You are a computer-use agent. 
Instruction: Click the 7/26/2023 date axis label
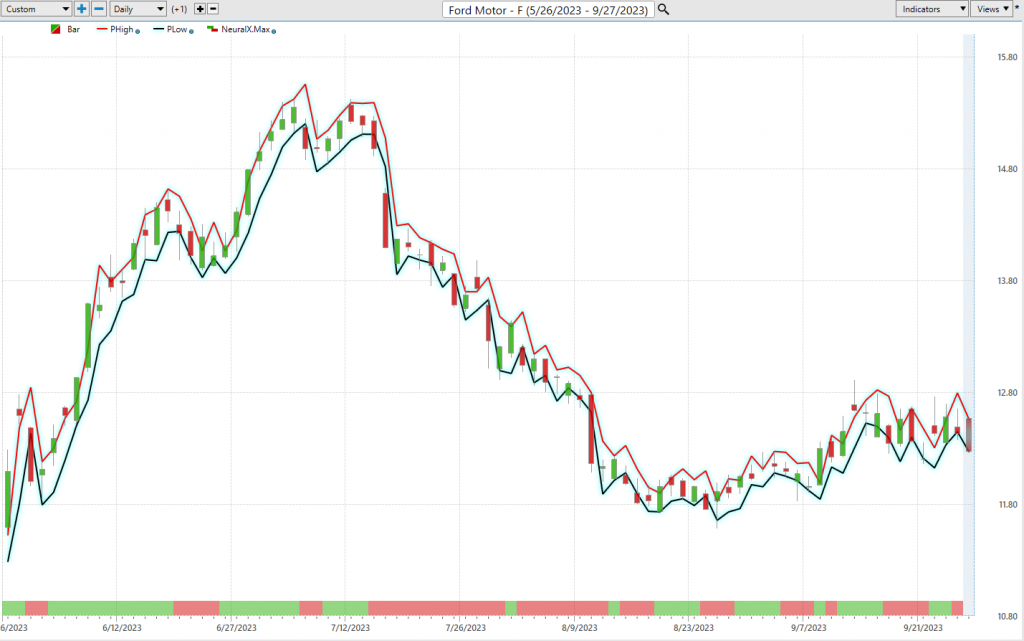(x=466, y=628)
